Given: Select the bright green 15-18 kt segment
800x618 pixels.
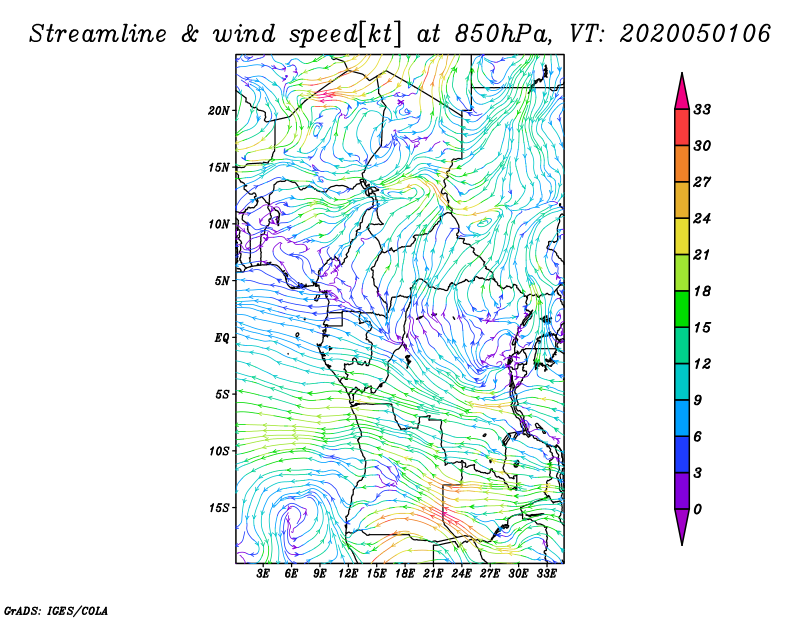Looking at the screenshot, I should (682, 309).
